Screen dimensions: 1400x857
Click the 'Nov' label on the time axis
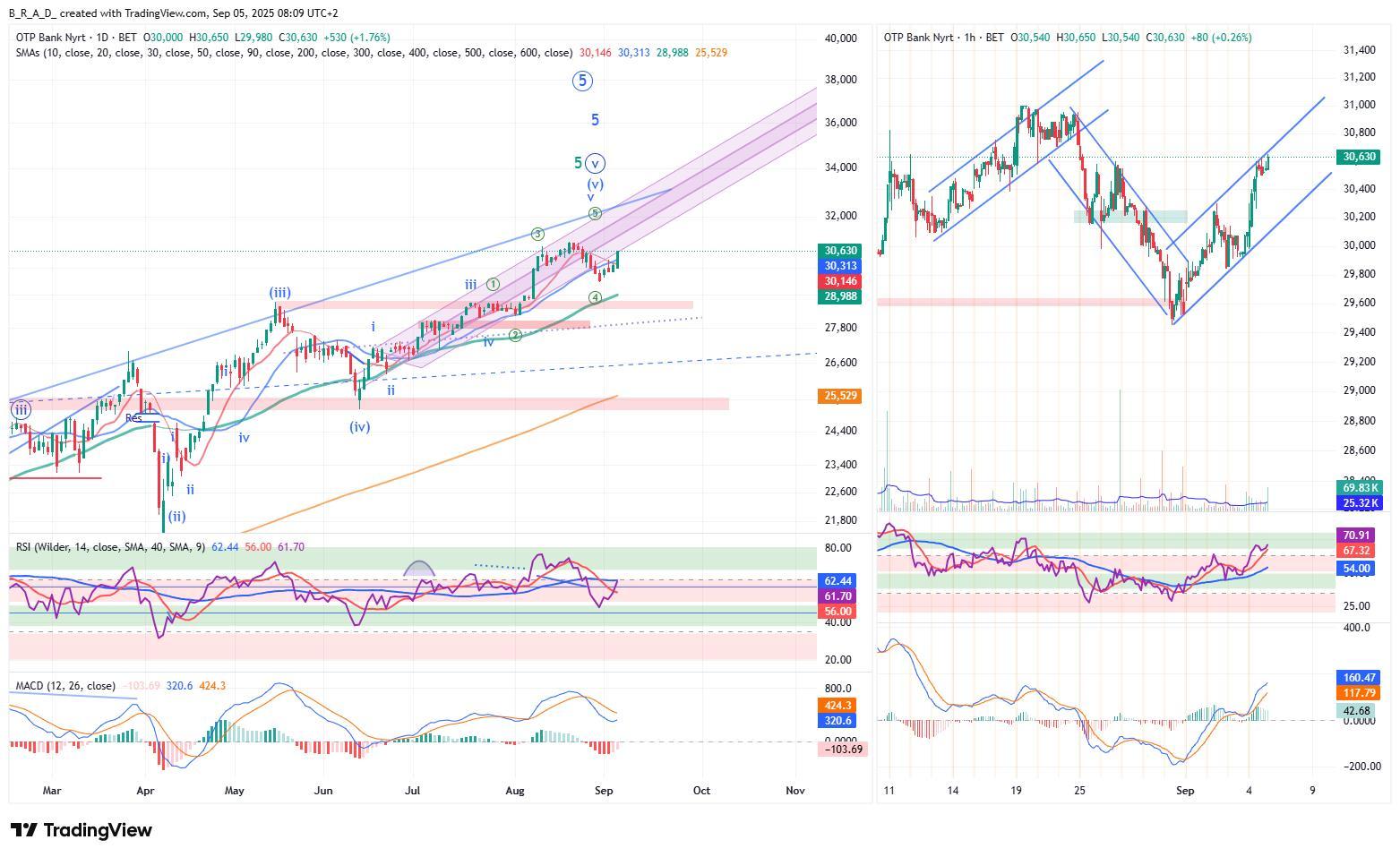point(794,791)
